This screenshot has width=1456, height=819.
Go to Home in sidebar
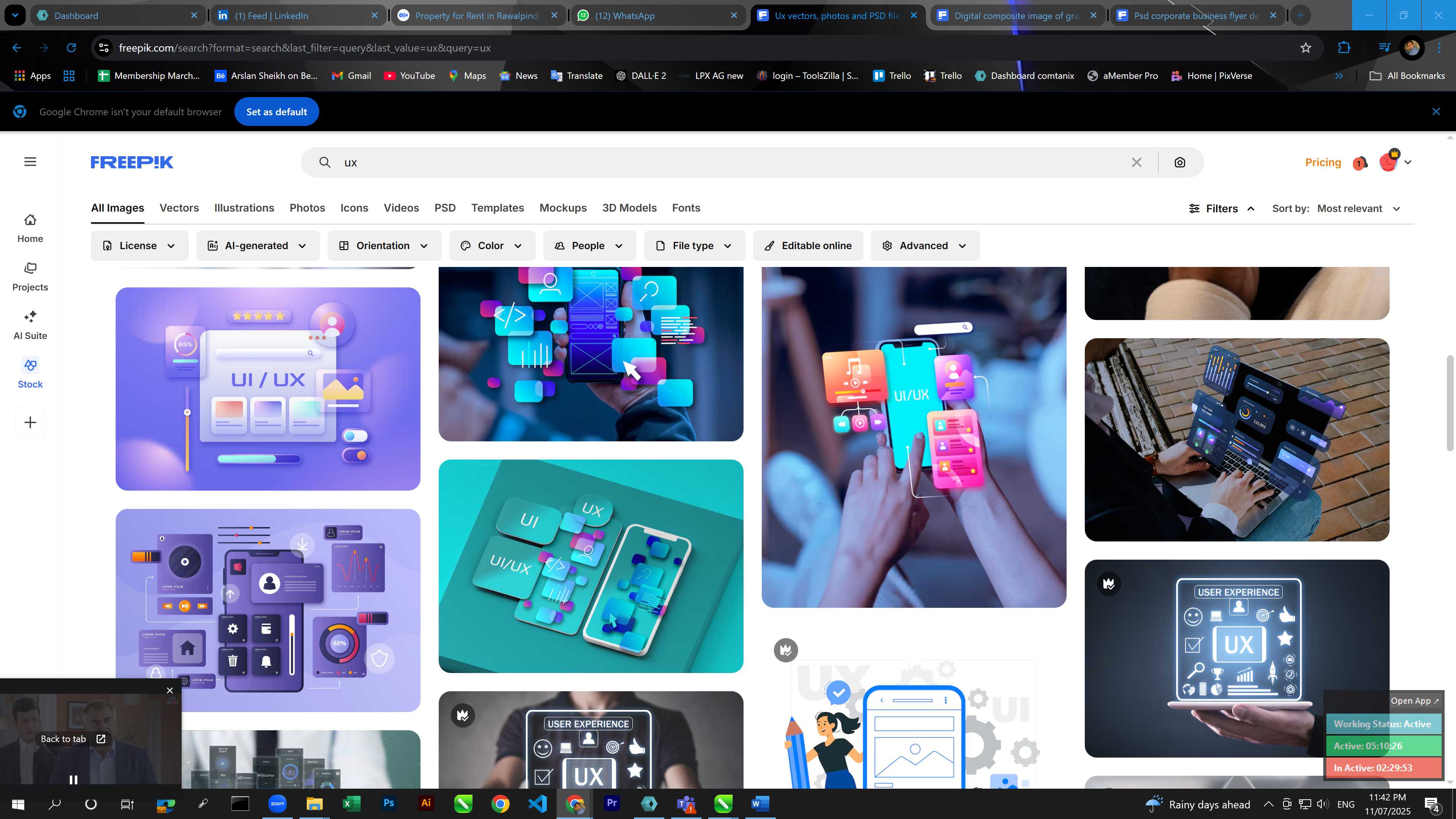click(30, 228)
